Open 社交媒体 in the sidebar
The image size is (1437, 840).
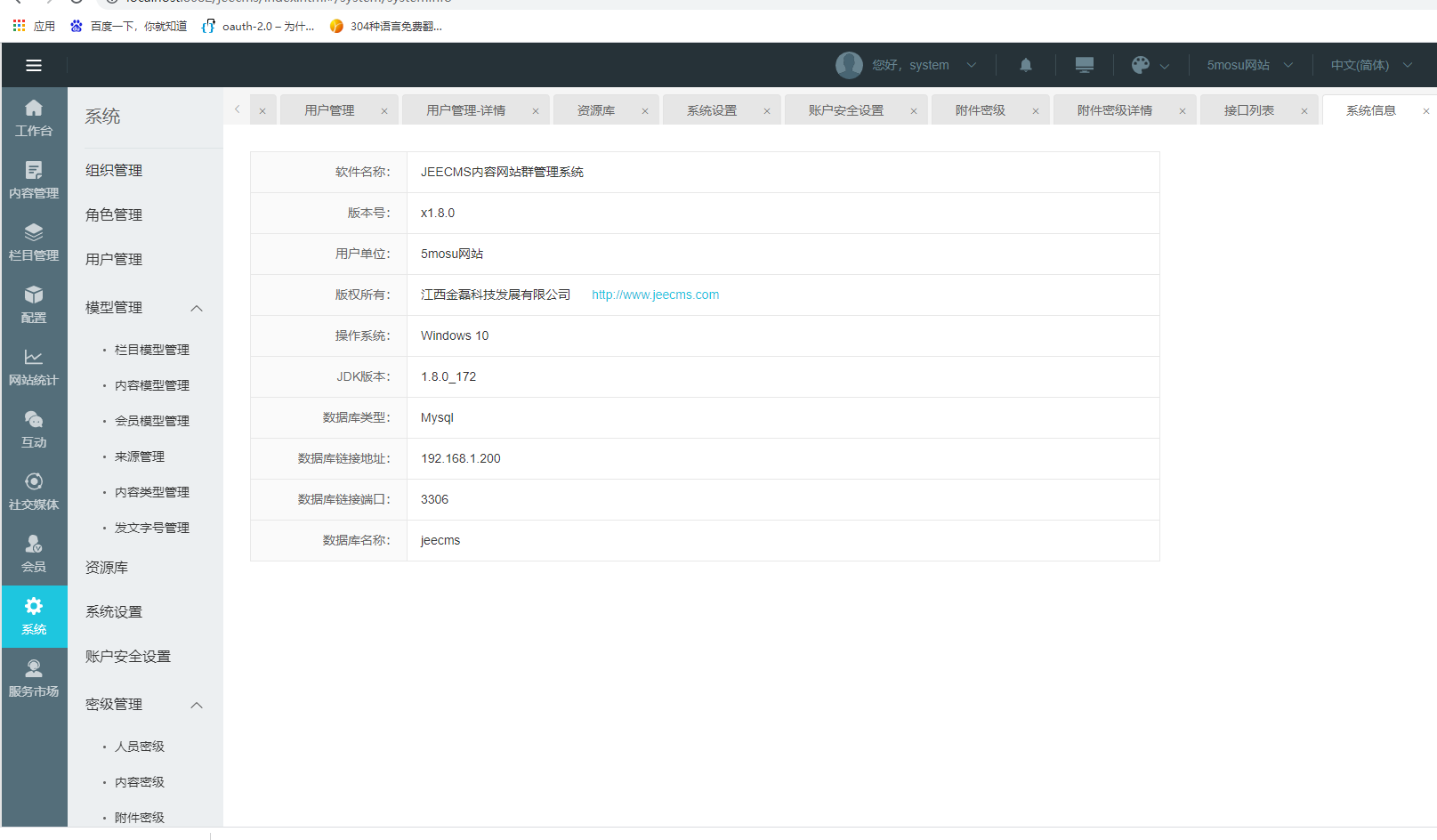coord(34,491)
